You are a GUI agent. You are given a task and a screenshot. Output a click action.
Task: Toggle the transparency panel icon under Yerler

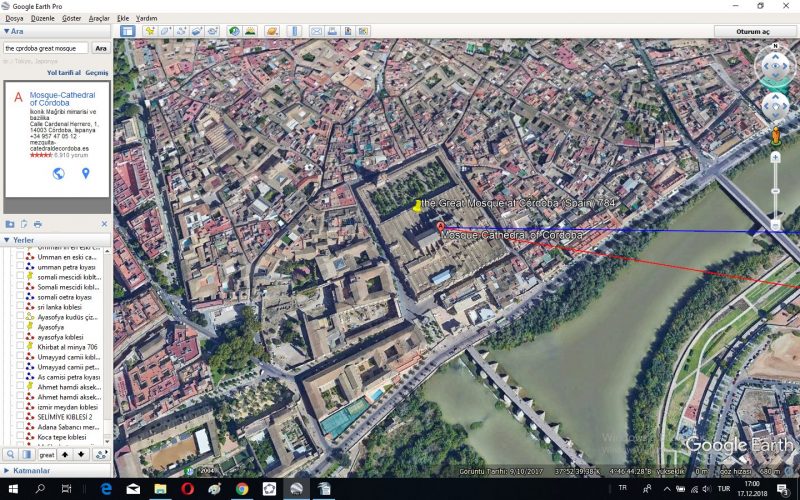click(x=27, y=455)
